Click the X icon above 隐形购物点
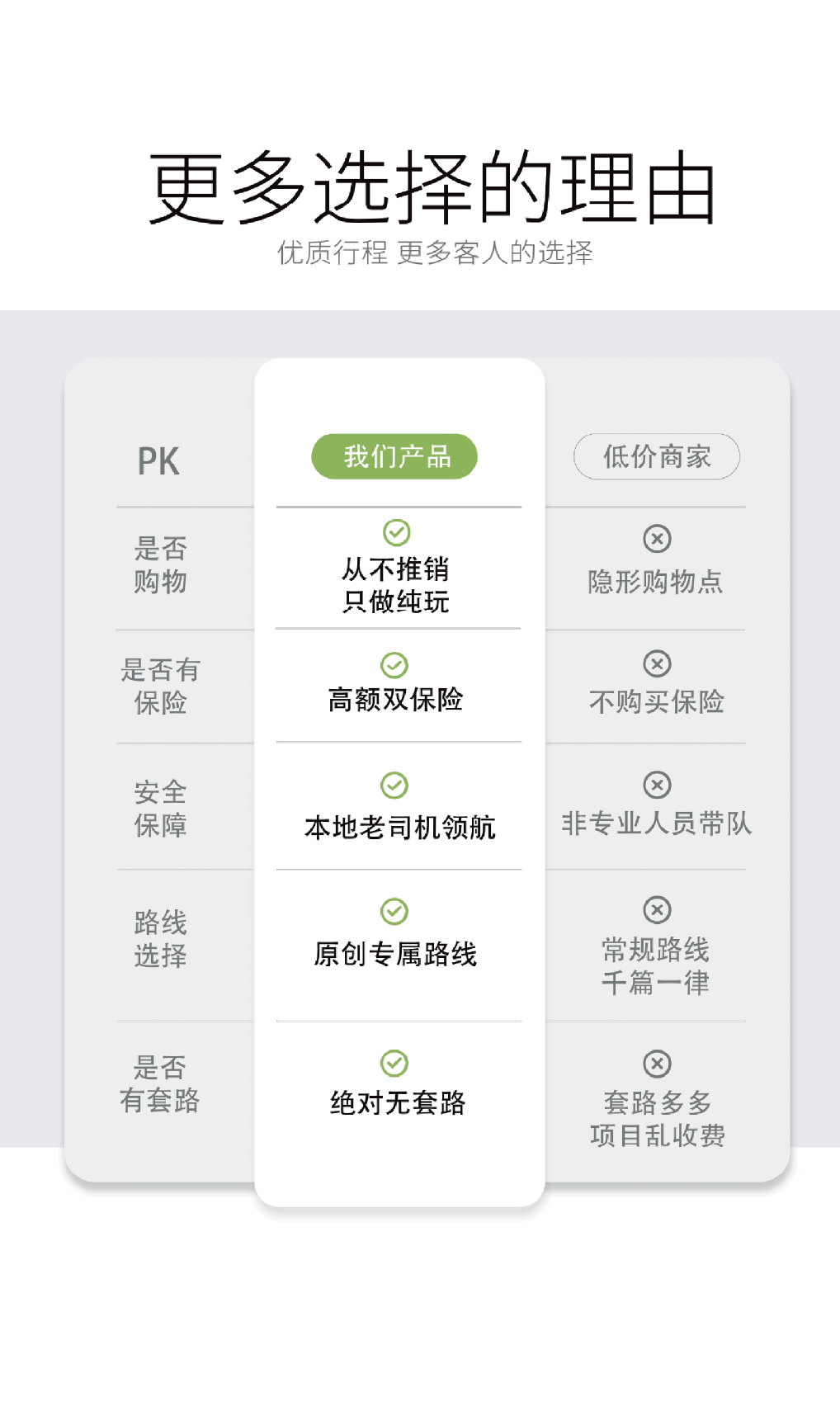The image size is (840, 1411). [657, 539]
